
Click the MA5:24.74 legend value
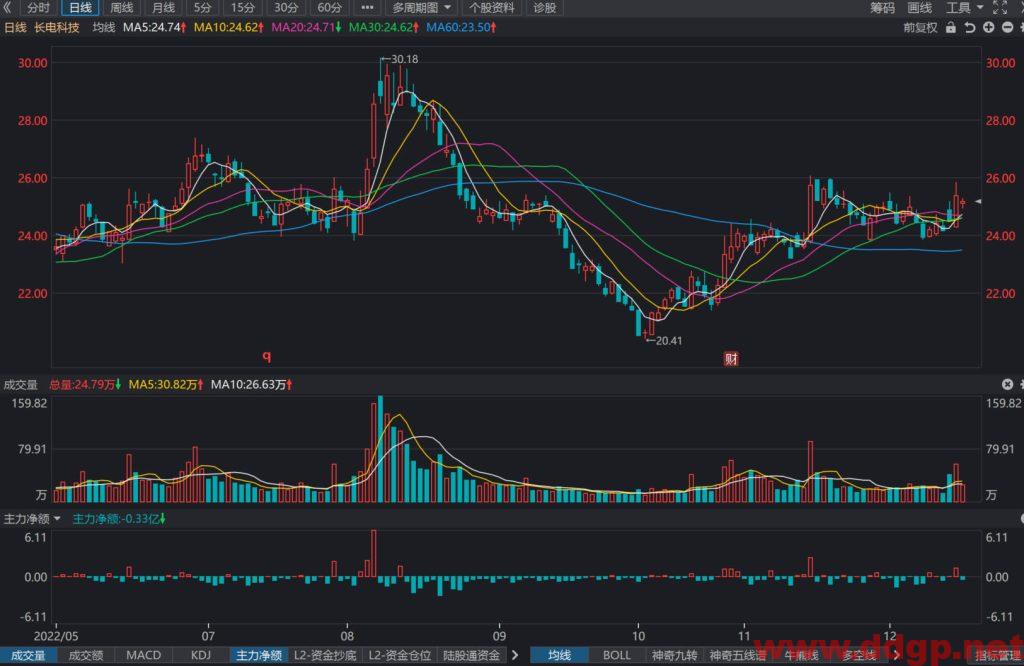(155, 27)
